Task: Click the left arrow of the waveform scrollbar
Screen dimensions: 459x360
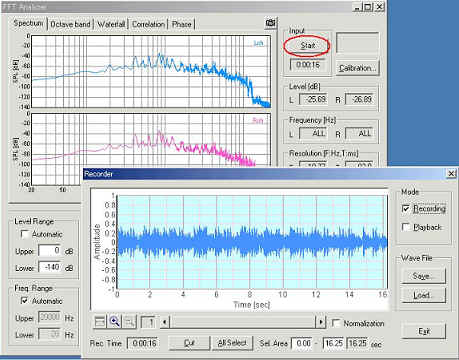Action: pyautogui.click(x=164, y=322)
